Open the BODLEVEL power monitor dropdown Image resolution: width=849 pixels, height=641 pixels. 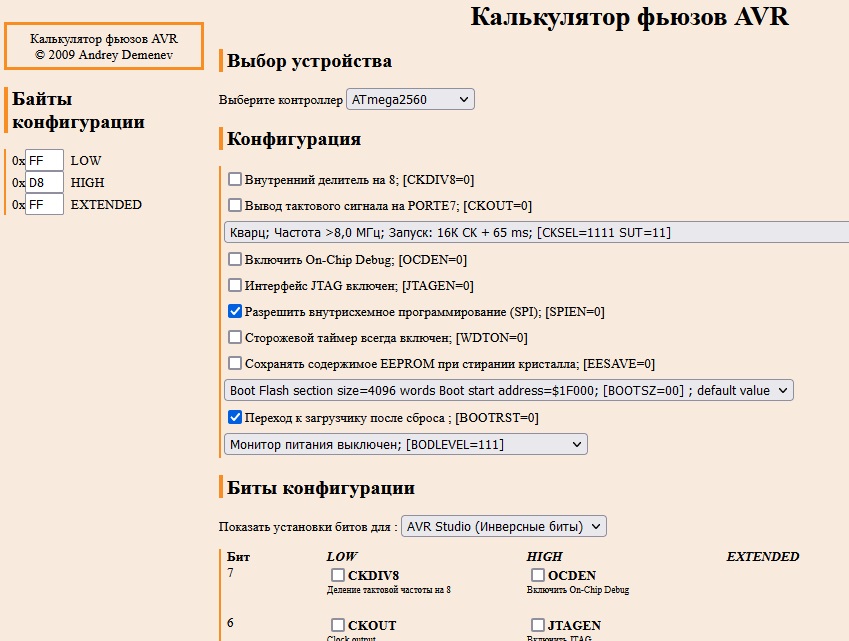point(406,444)
